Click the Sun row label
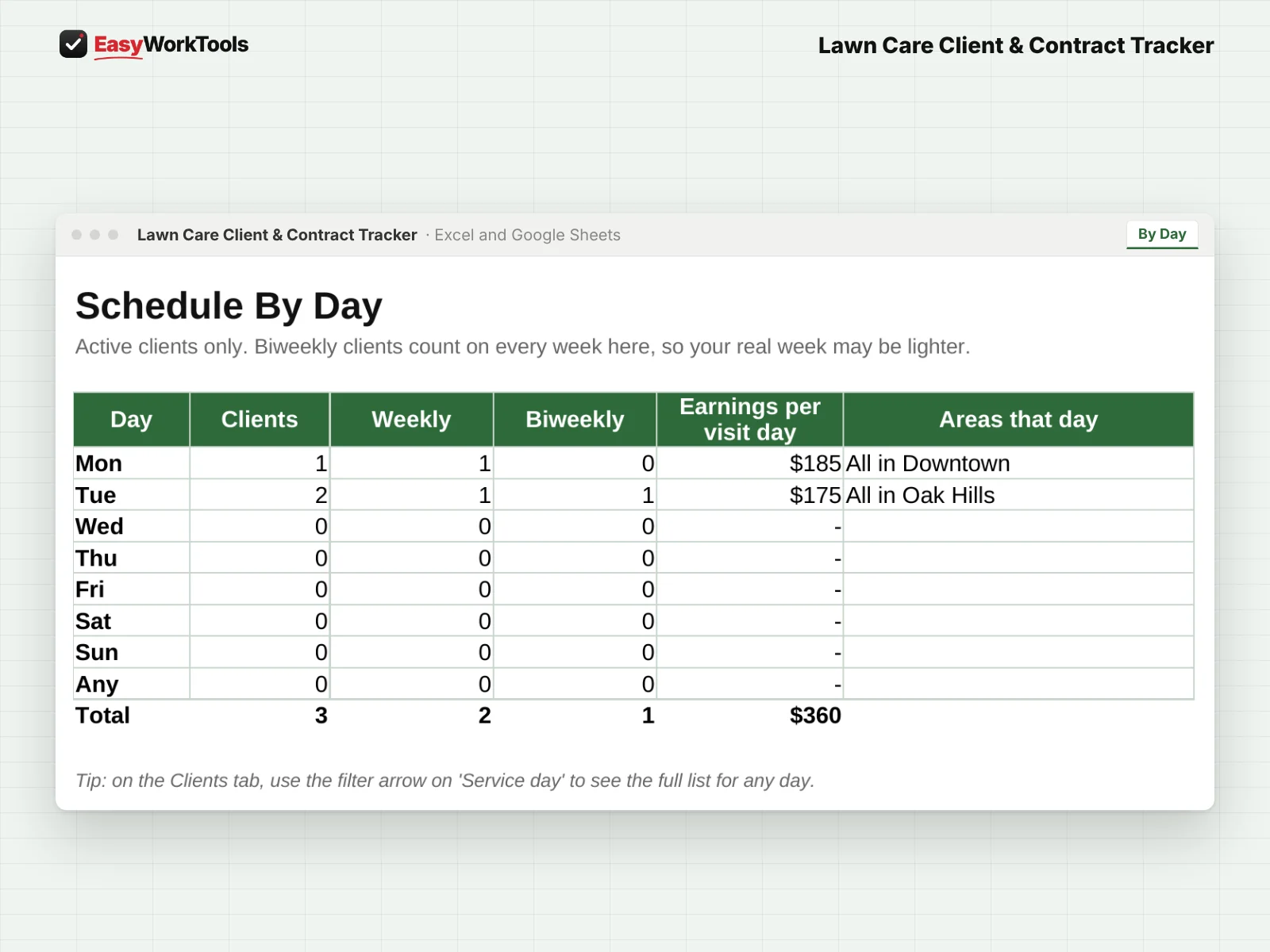1270x952 pixels. click(x=97, y=652)
